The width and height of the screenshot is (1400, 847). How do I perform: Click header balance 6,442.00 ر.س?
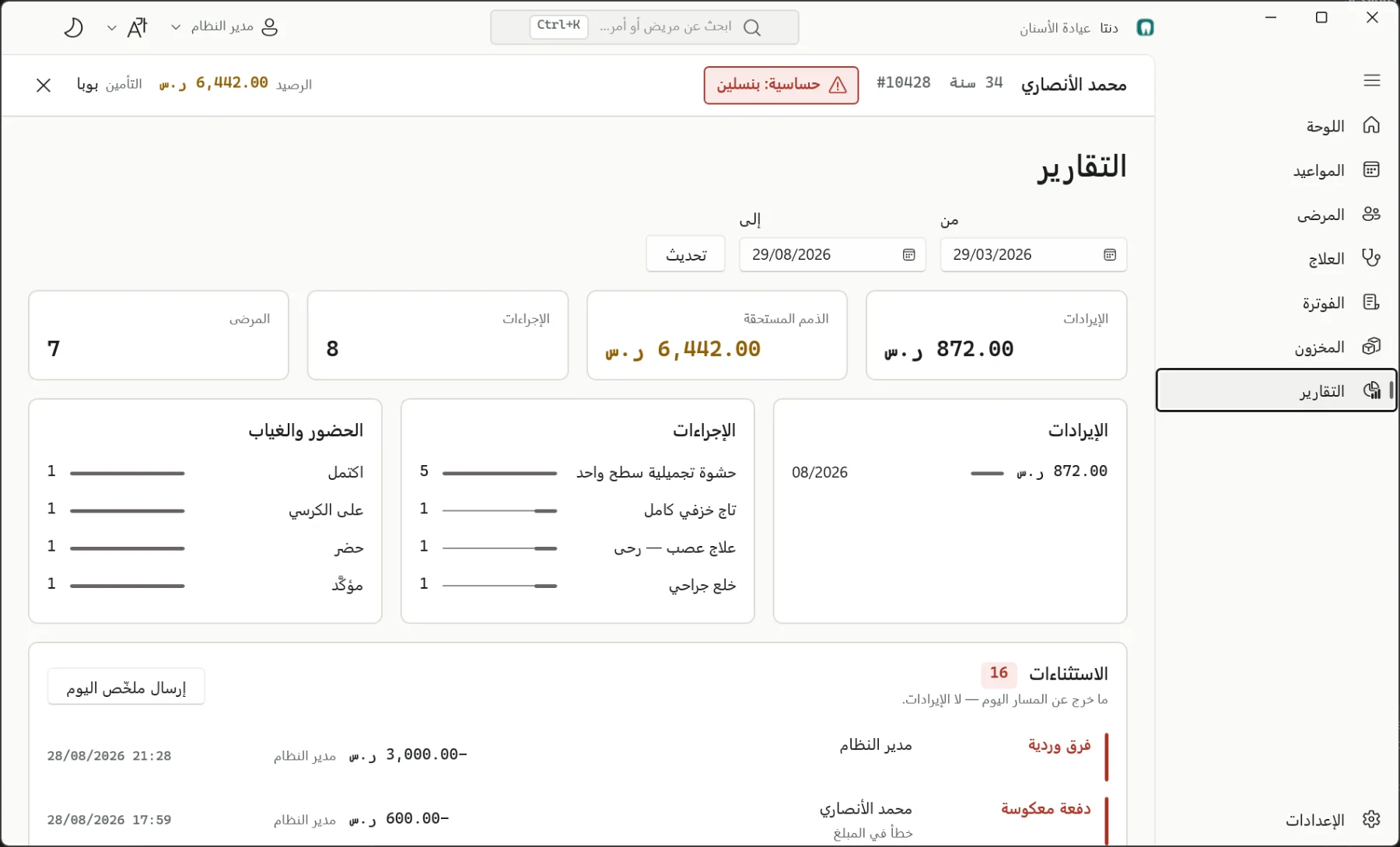(213, 83)
